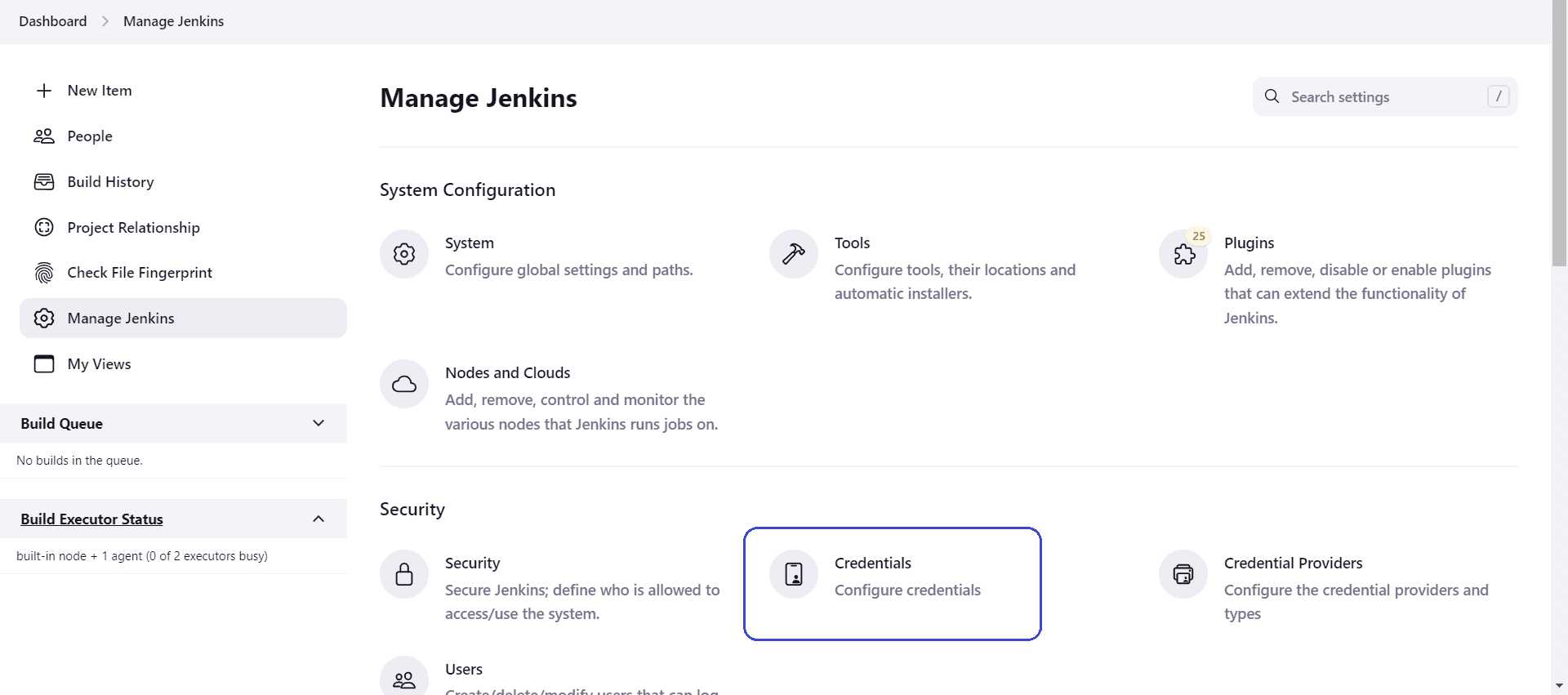Click the padlock Security icon
Screen dimensions: 1568x695
[404, 574]
